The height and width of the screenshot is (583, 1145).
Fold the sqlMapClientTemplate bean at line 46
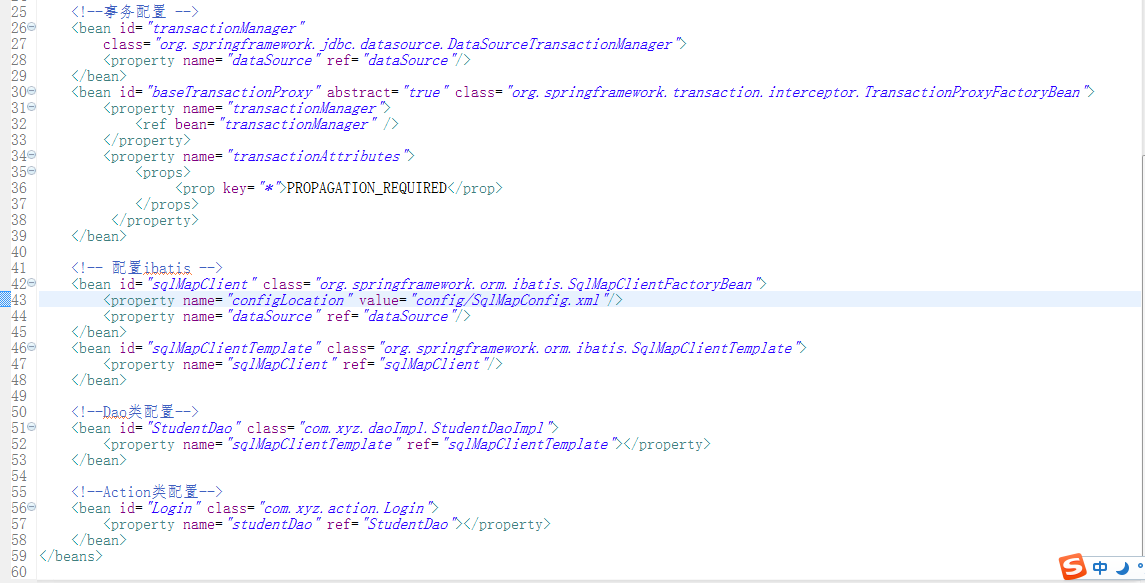[x=31, y=348]
